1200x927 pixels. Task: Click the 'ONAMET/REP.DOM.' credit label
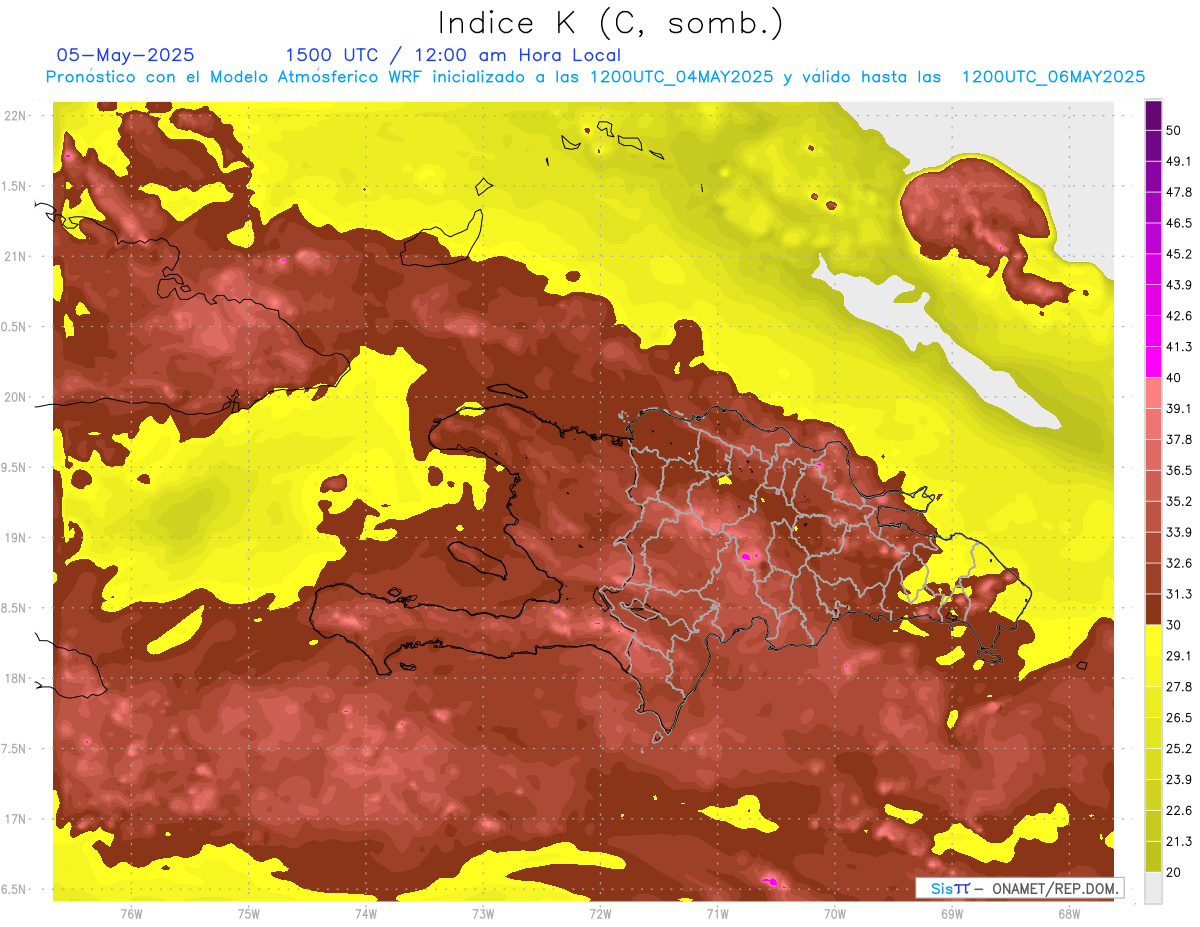pyautogui.click(x=1054, y=888)
